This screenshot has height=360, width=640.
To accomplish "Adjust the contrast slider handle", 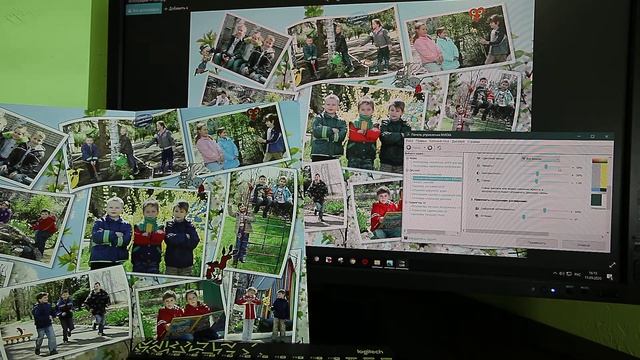I will (x=537, y=173).
